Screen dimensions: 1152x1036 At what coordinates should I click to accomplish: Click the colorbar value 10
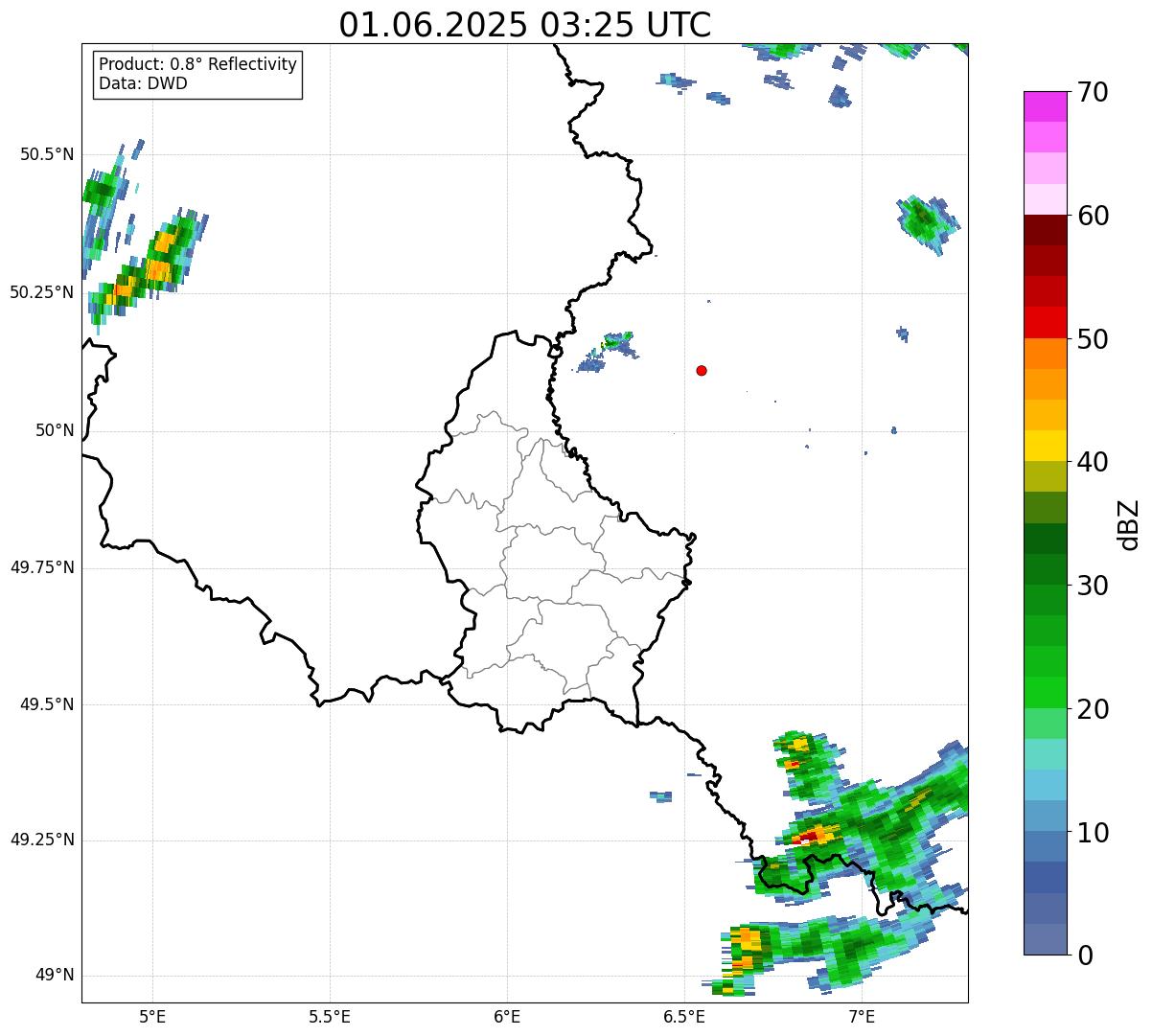[1093, 832]
